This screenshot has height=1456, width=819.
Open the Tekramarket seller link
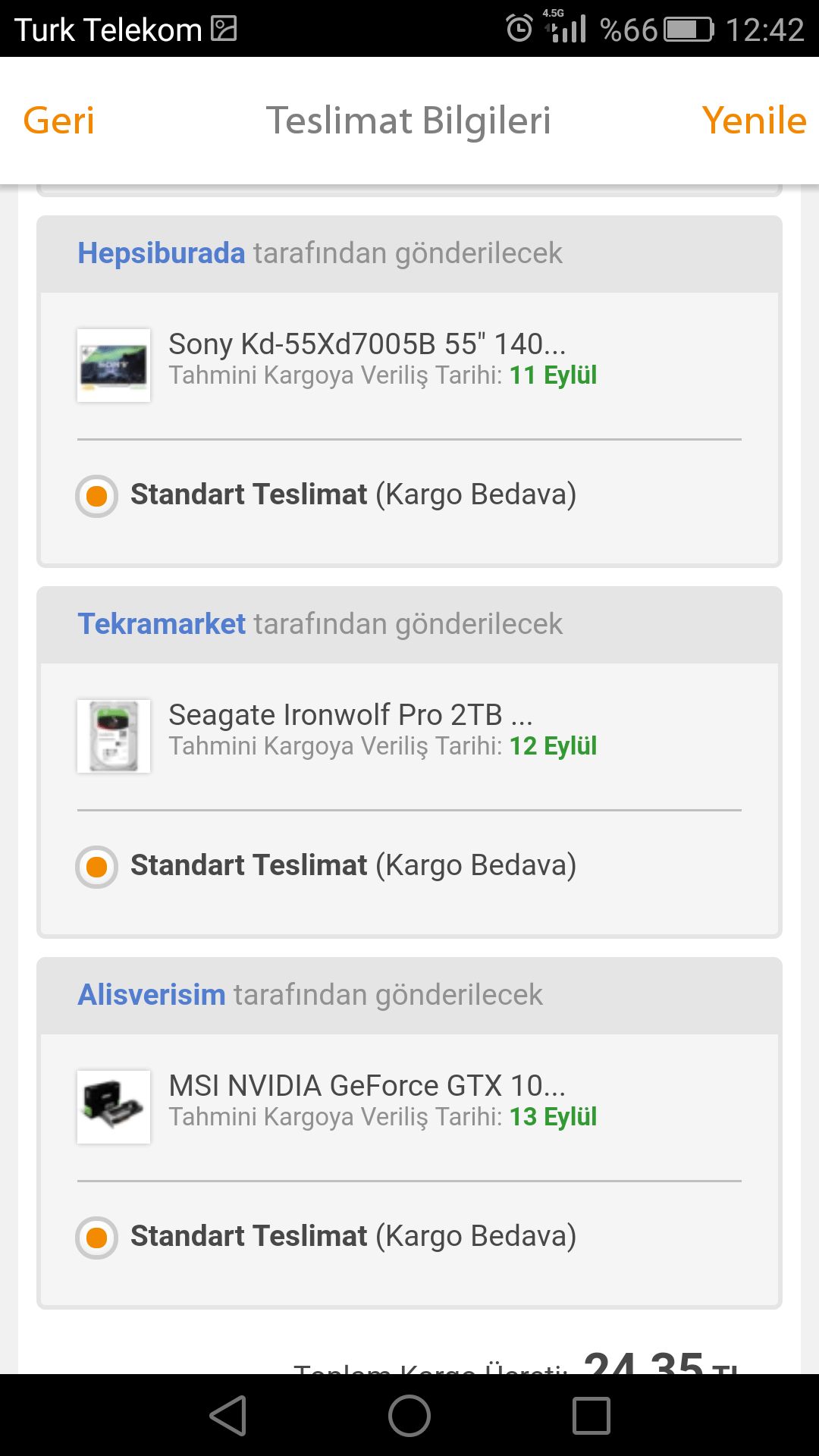click(162, 624)
